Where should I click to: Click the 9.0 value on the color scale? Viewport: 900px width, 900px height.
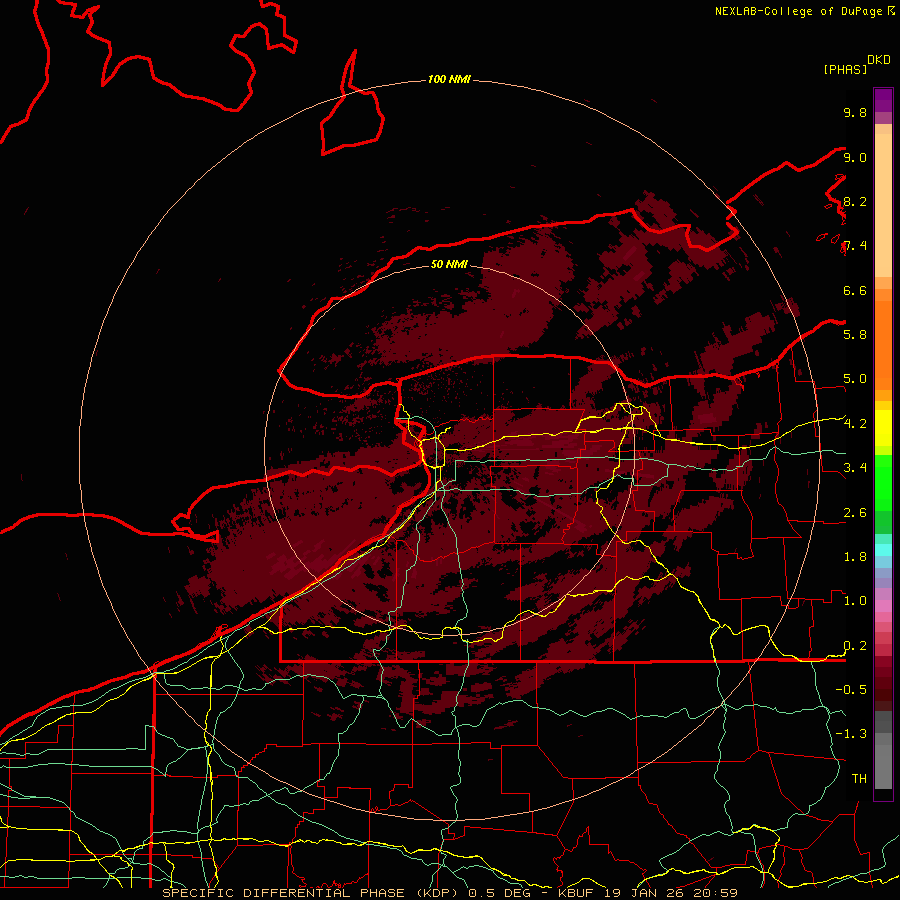[x=855, y=157]
